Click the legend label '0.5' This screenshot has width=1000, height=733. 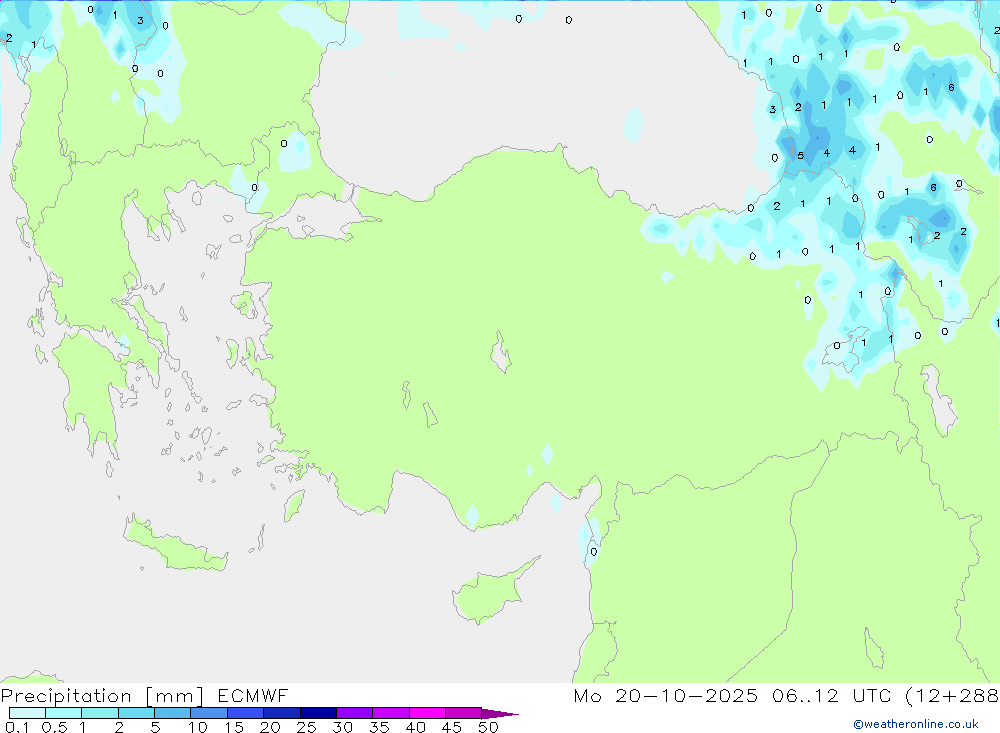(x=55, y=727)
